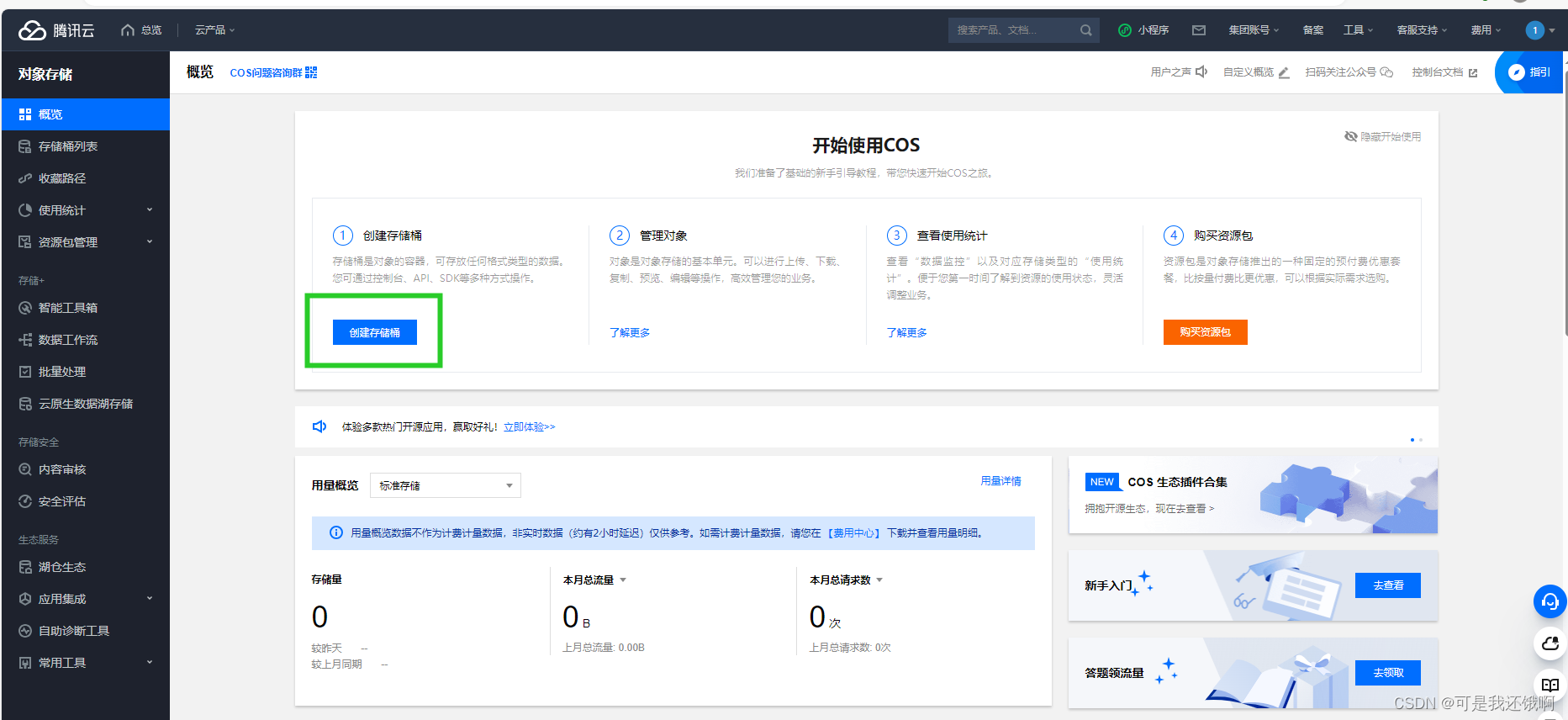
Task: Open the COS 生态插件合集 banner
Action: (x=1253, y=495)
